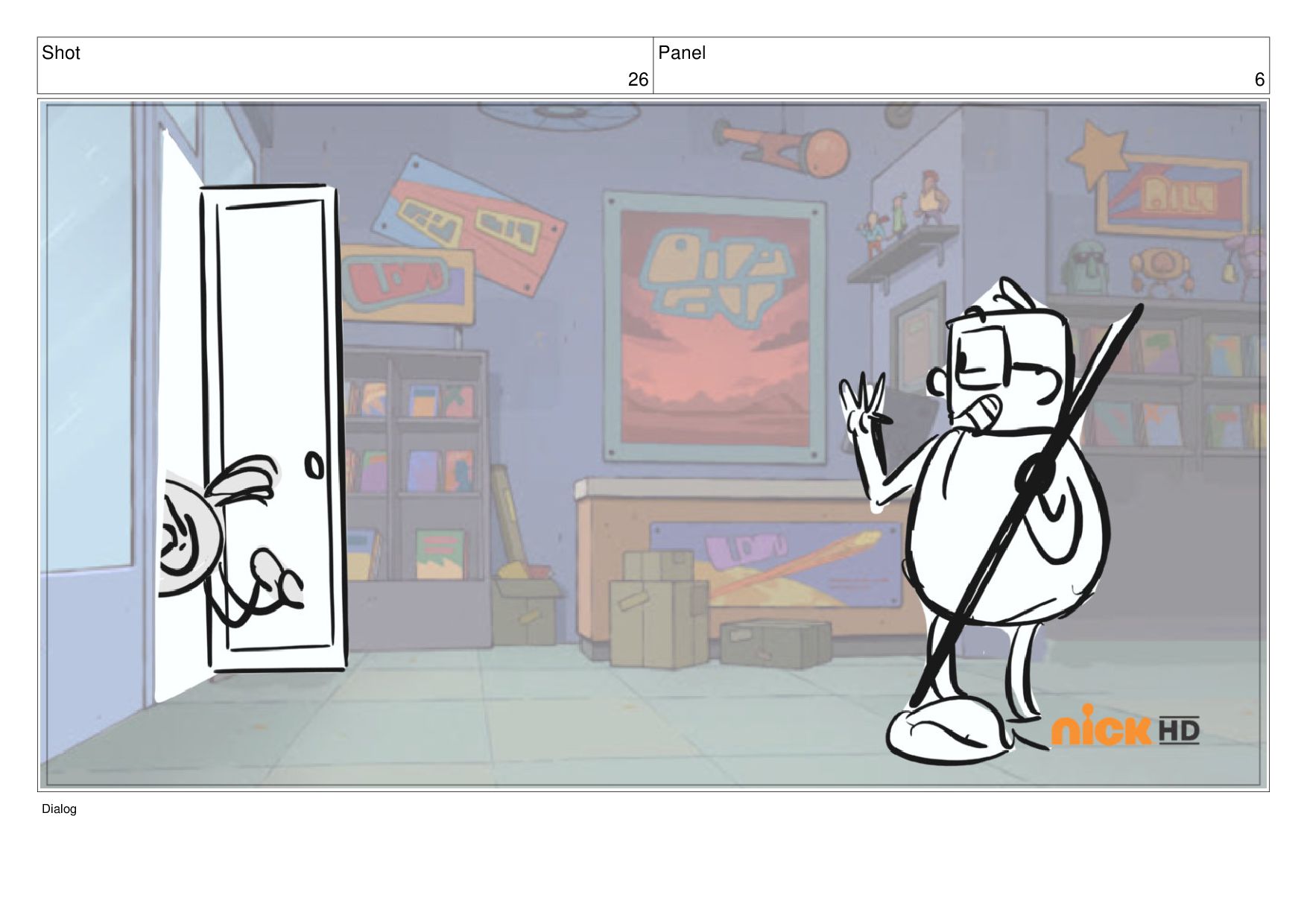Click the "Dialog" label below the panel
Image resolution: width=1307 pixels, height=924 pixels.
[59, 809]
